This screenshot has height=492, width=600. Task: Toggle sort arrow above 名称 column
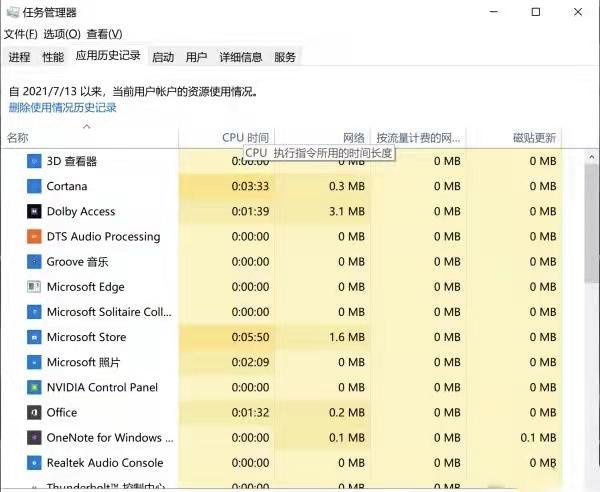click(87, 126)
